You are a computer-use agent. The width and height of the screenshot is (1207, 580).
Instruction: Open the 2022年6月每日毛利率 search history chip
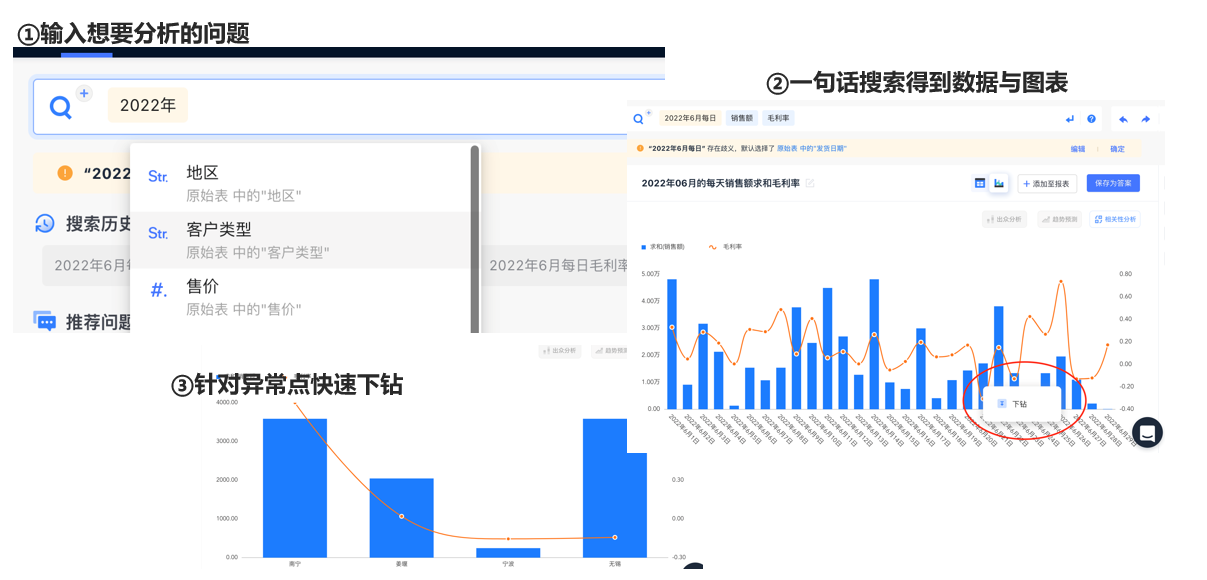coord(557,265)
